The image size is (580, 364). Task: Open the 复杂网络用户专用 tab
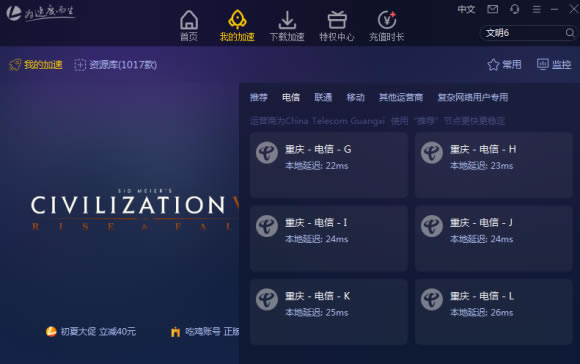click(x=473, y=97)
